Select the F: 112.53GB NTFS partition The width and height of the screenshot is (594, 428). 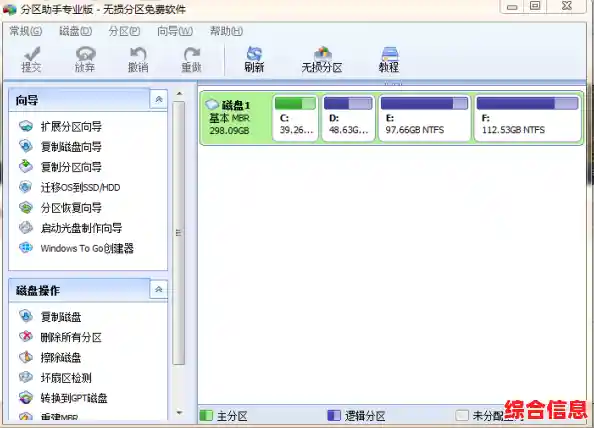click(x=527, y=118)
